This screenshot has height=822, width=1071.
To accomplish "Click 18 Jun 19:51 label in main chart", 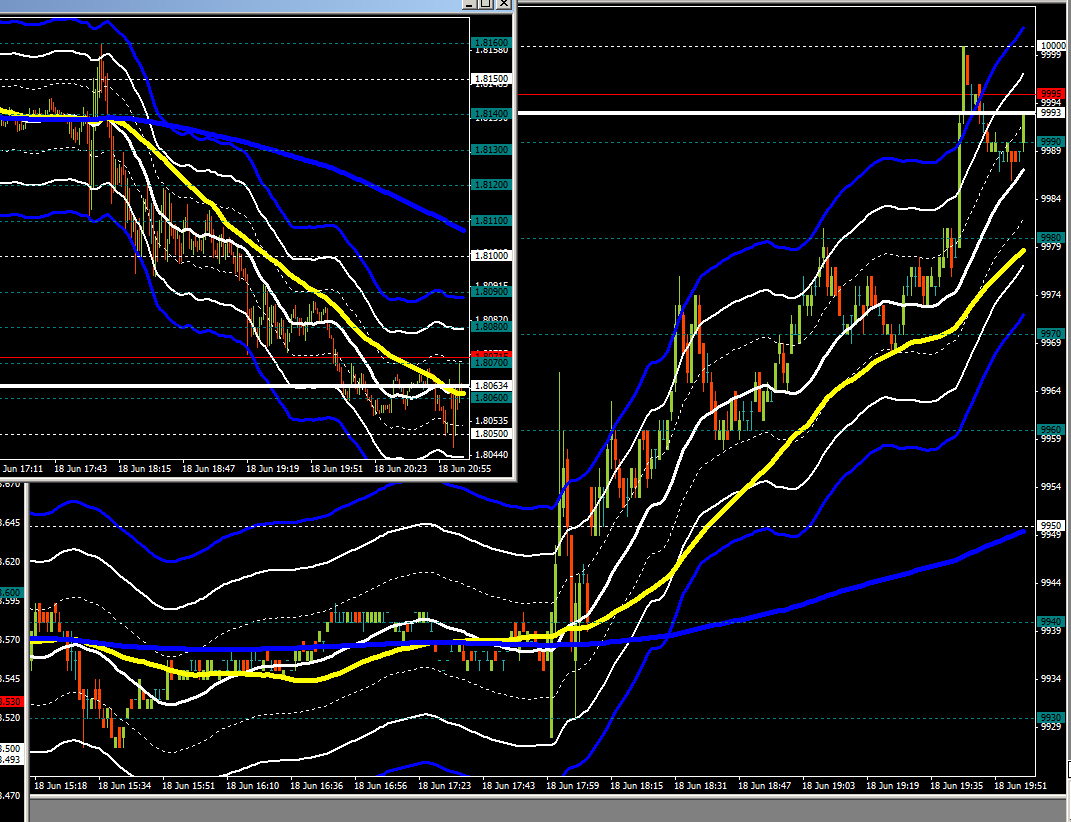I will 1020,786.
